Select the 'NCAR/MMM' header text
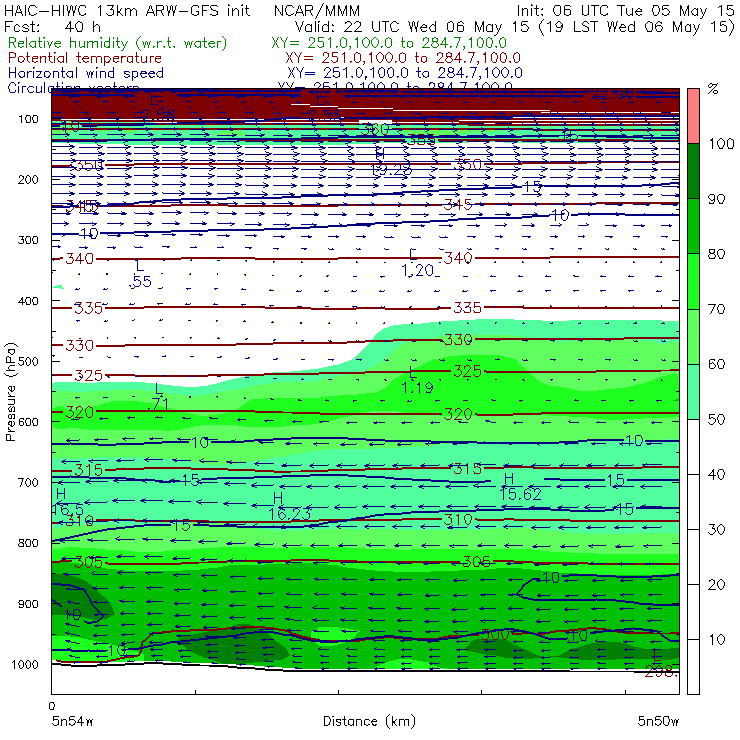Viewport: 740px width, 740px height. [317, 10]
